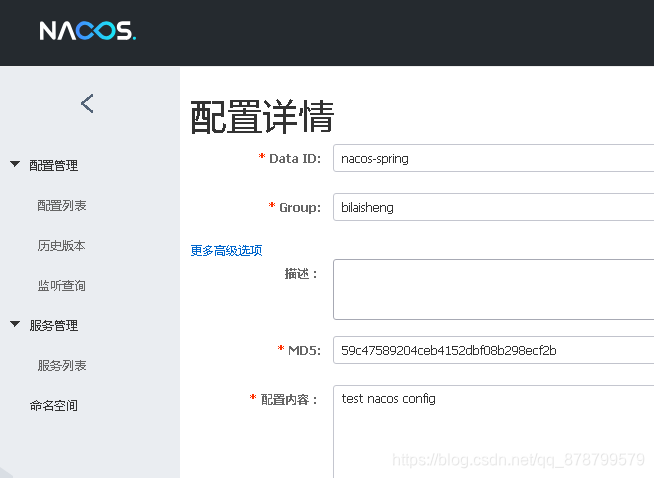Screen dimensions: 654x478
Task: Click the MD5 label
Action: pos(304,350)
